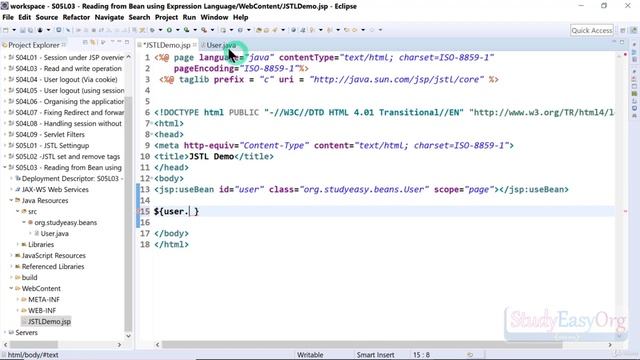Select S04L09 - Servlet Filters project
This screenshot has width=640, height=360.
point(50,134)
